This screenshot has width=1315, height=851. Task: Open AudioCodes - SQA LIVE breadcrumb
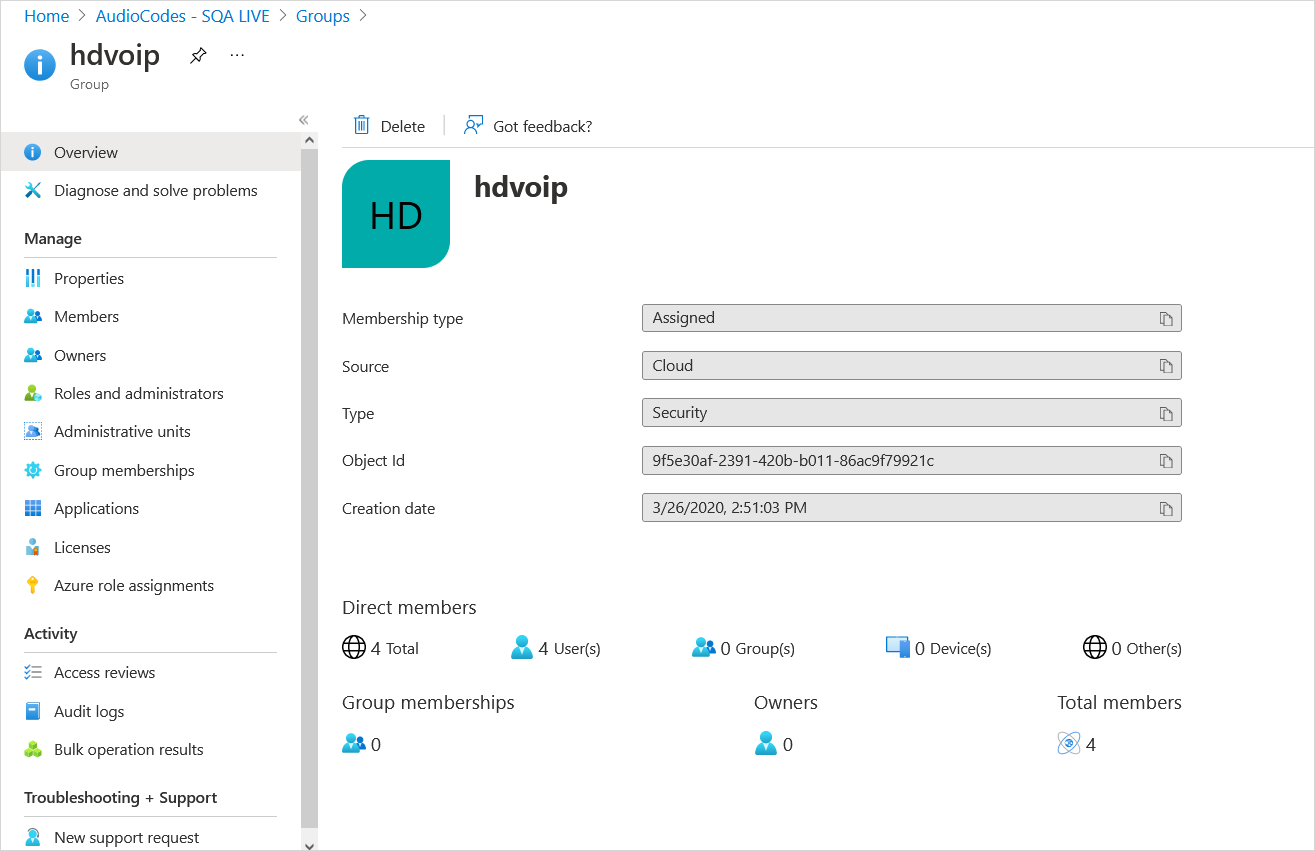click(x=183, y=16)
